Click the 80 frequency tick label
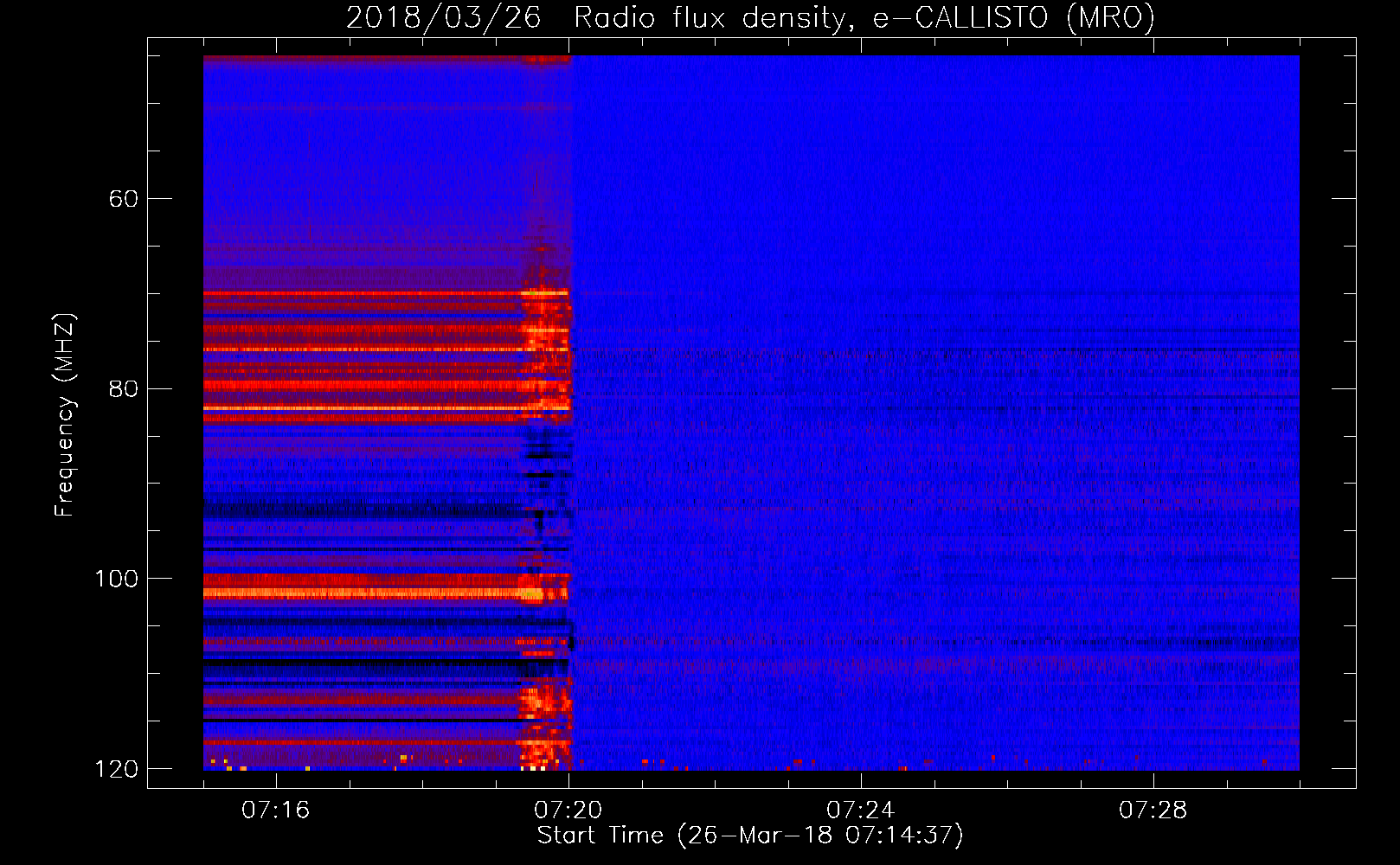 [124, 388]
